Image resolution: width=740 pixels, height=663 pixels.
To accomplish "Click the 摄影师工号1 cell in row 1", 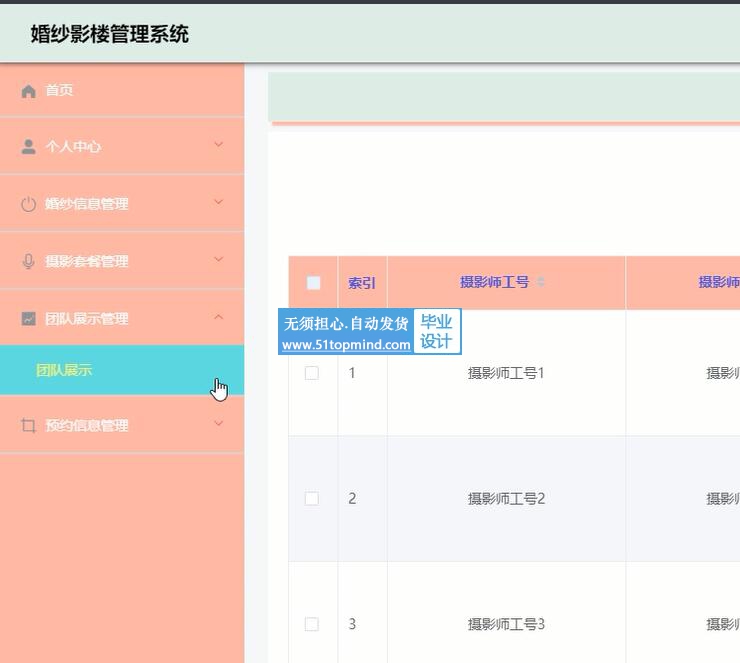I will click(506, 373).
